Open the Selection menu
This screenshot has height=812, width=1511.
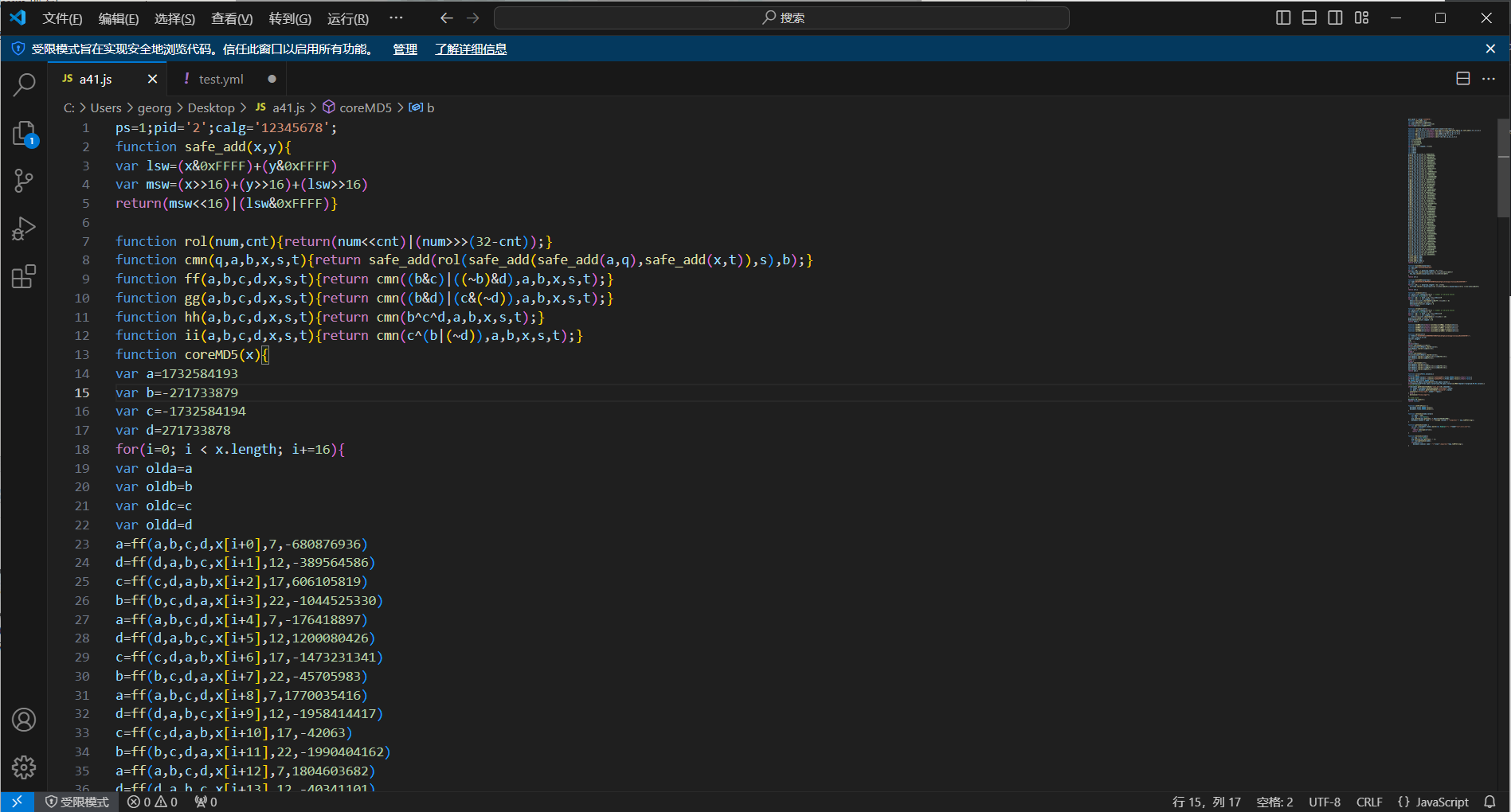pos(174,18)
